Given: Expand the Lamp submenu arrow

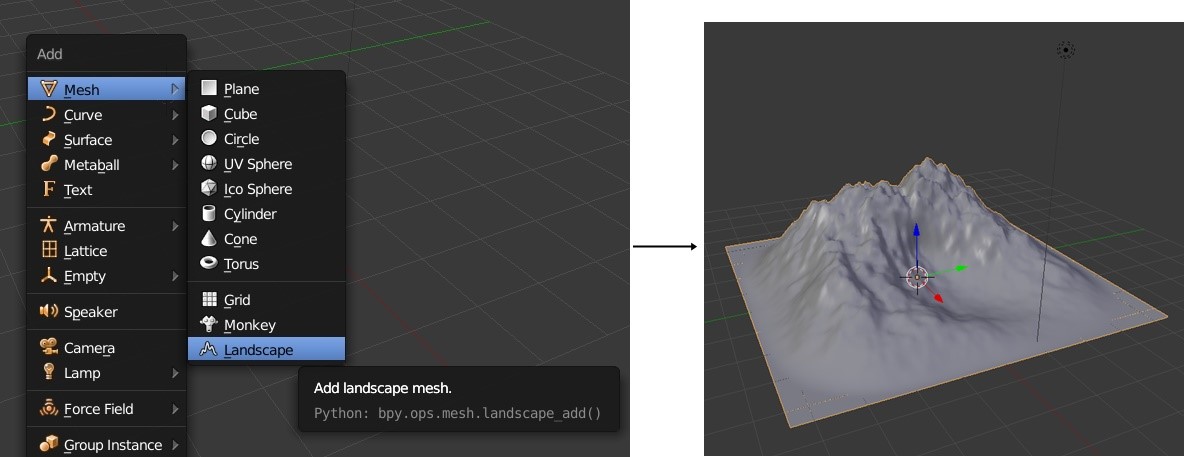Looking at the screenshot, I should click(175, 372).
